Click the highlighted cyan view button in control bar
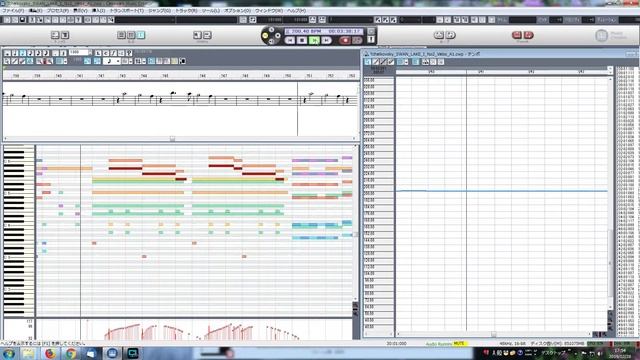Screen dimensions: 640x360 (x=141, y=35)
